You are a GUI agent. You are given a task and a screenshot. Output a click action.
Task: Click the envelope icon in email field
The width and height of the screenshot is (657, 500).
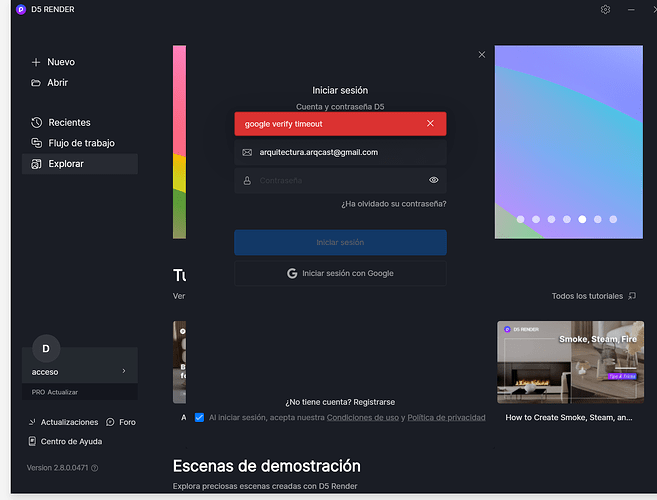click(247, 152)
